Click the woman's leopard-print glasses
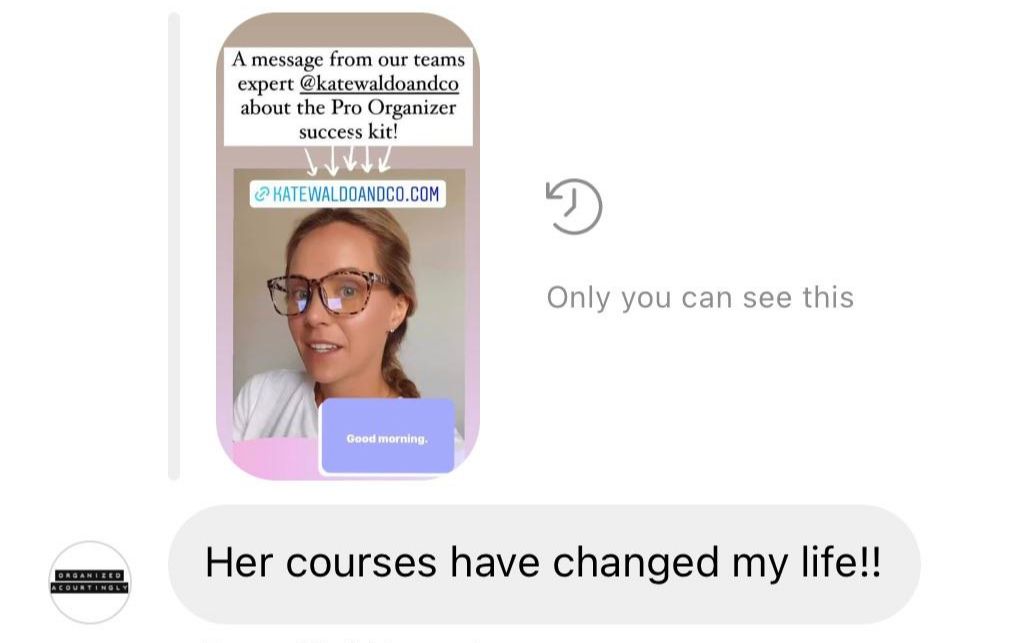This screenshot has height=643, width=1036. pyautogui.click(x=327, y=293)
